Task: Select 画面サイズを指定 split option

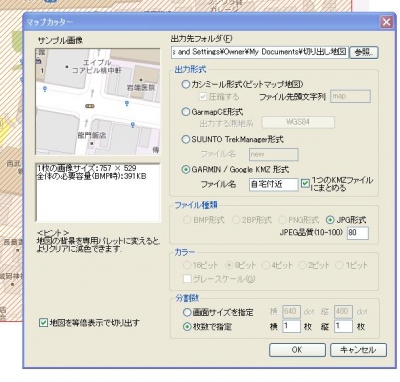Action: pyautogui.click(x=187, y=312)
